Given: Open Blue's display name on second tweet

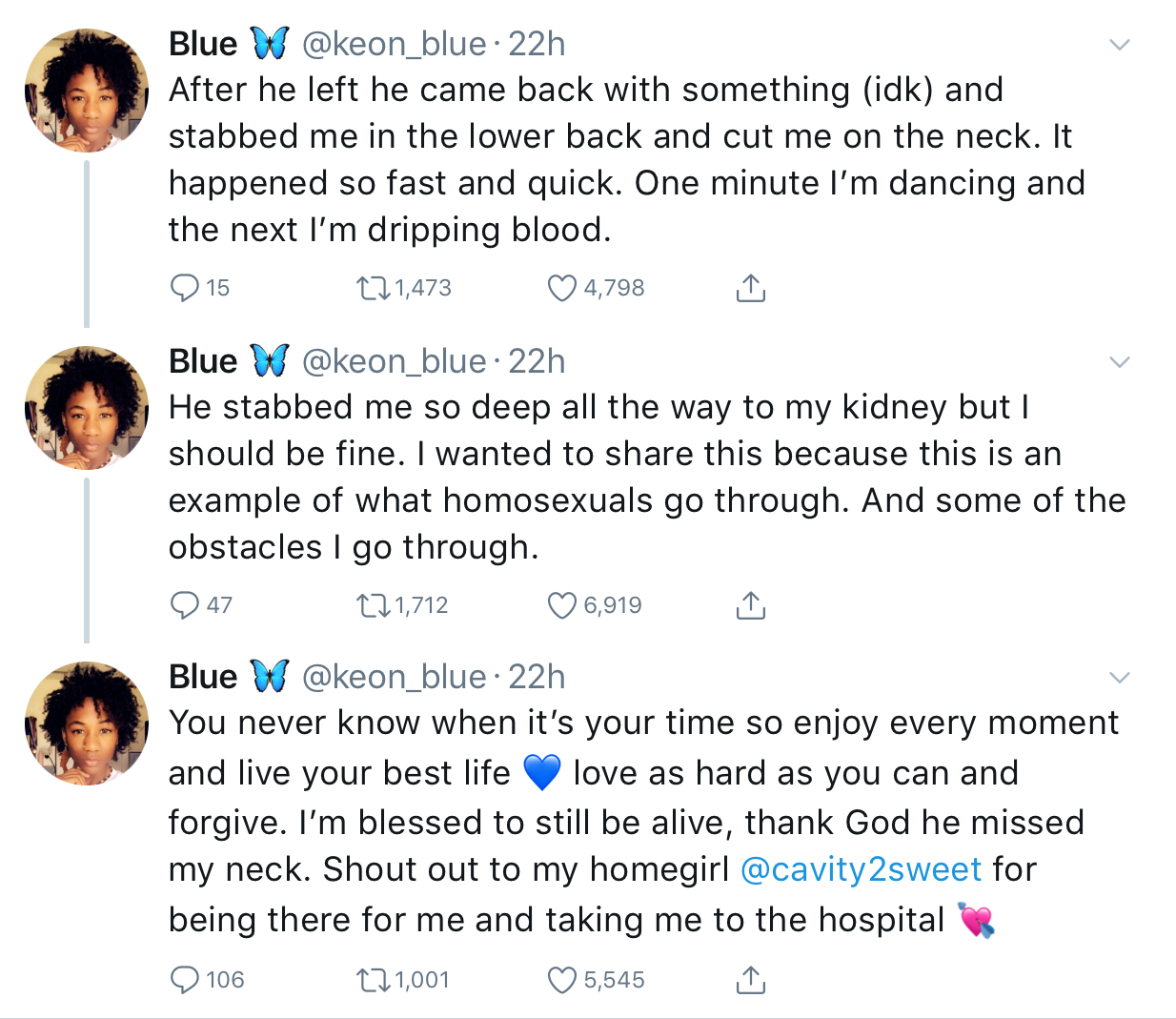Looking at the screenshot, I should (x=203, y=361).
